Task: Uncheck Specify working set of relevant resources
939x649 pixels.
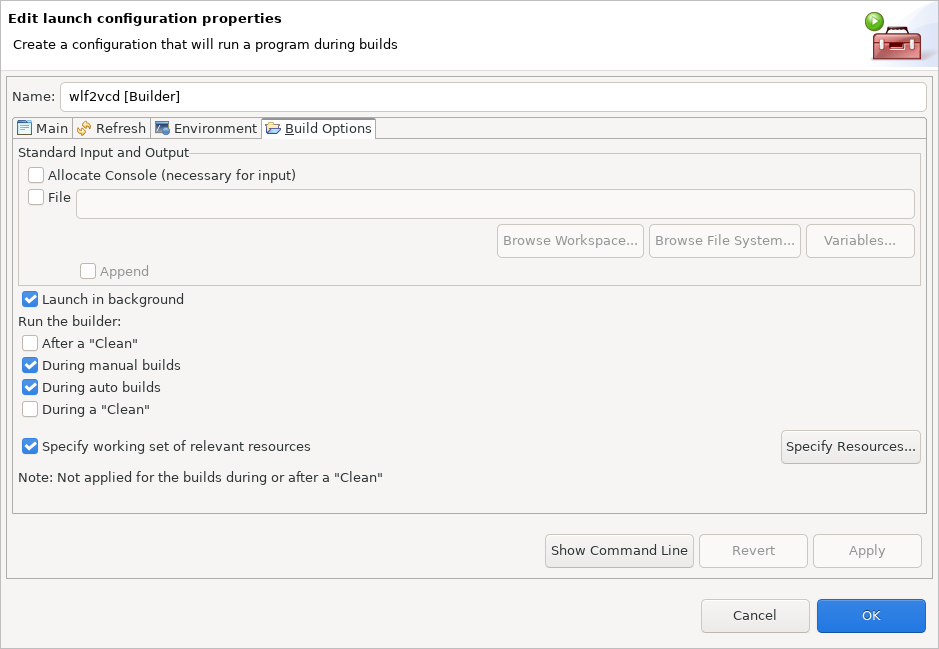Action: coord(30,446)
